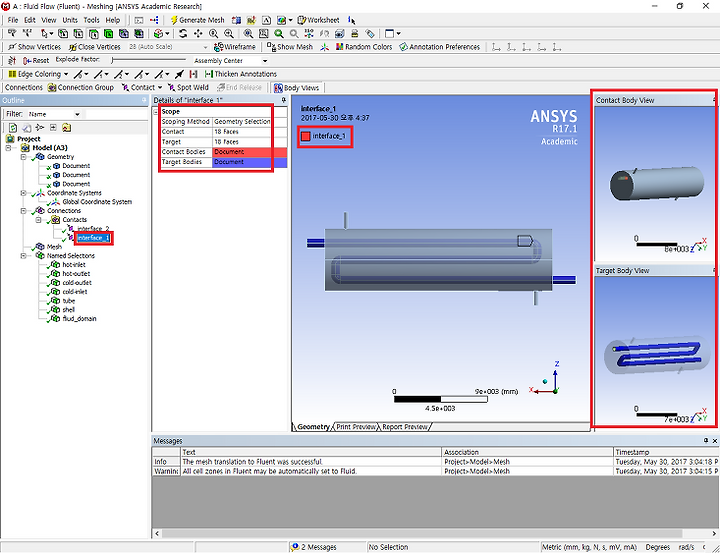Click the pin icon of Details panel

click(x=284, y=100)
